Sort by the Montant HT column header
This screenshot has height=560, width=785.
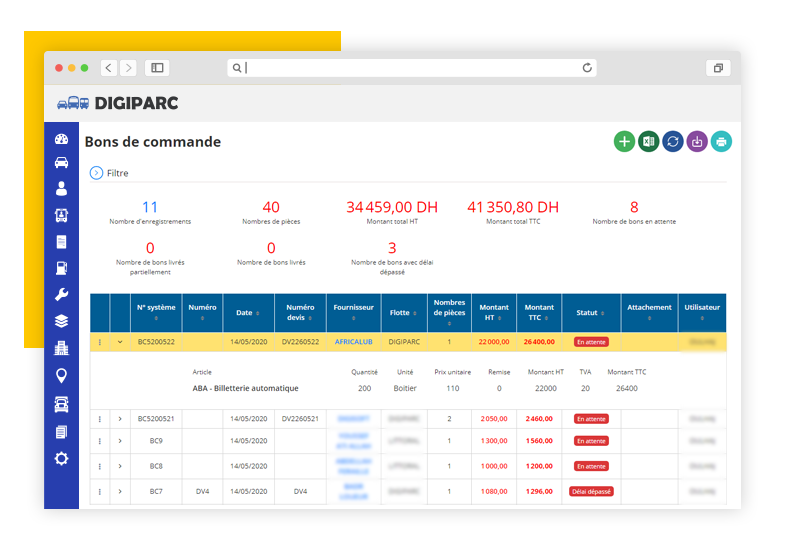point(494,312)
